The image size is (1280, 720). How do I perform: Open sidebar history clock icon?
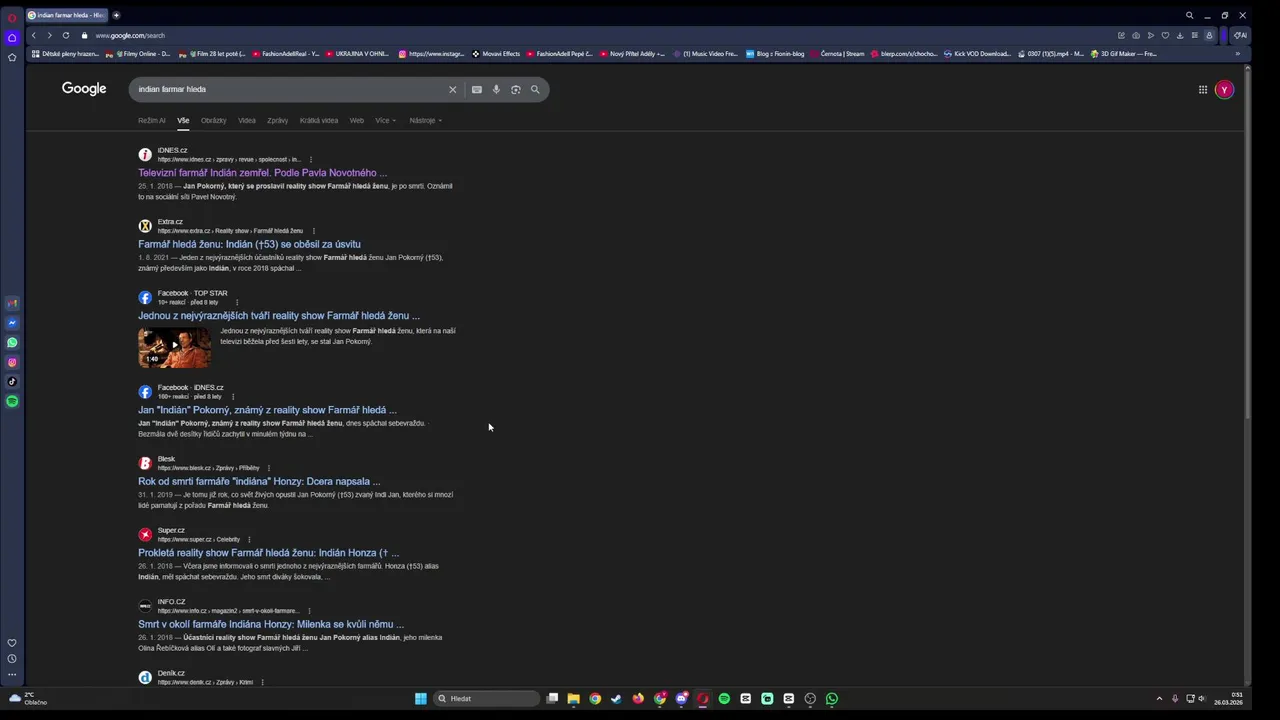[12, 658]
